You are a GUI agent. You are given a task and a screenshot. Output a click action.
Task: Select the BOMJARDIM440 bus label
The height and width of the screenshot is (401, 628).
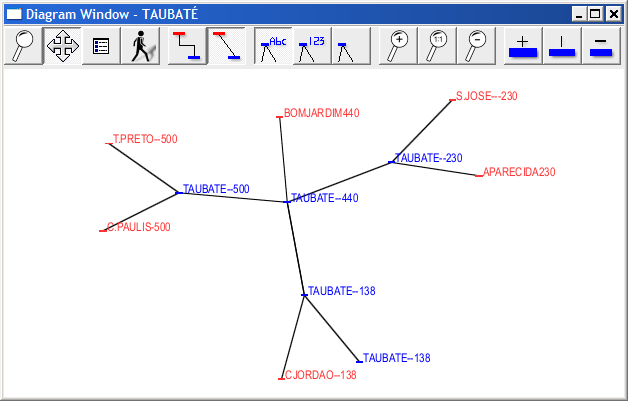point(322,113)
